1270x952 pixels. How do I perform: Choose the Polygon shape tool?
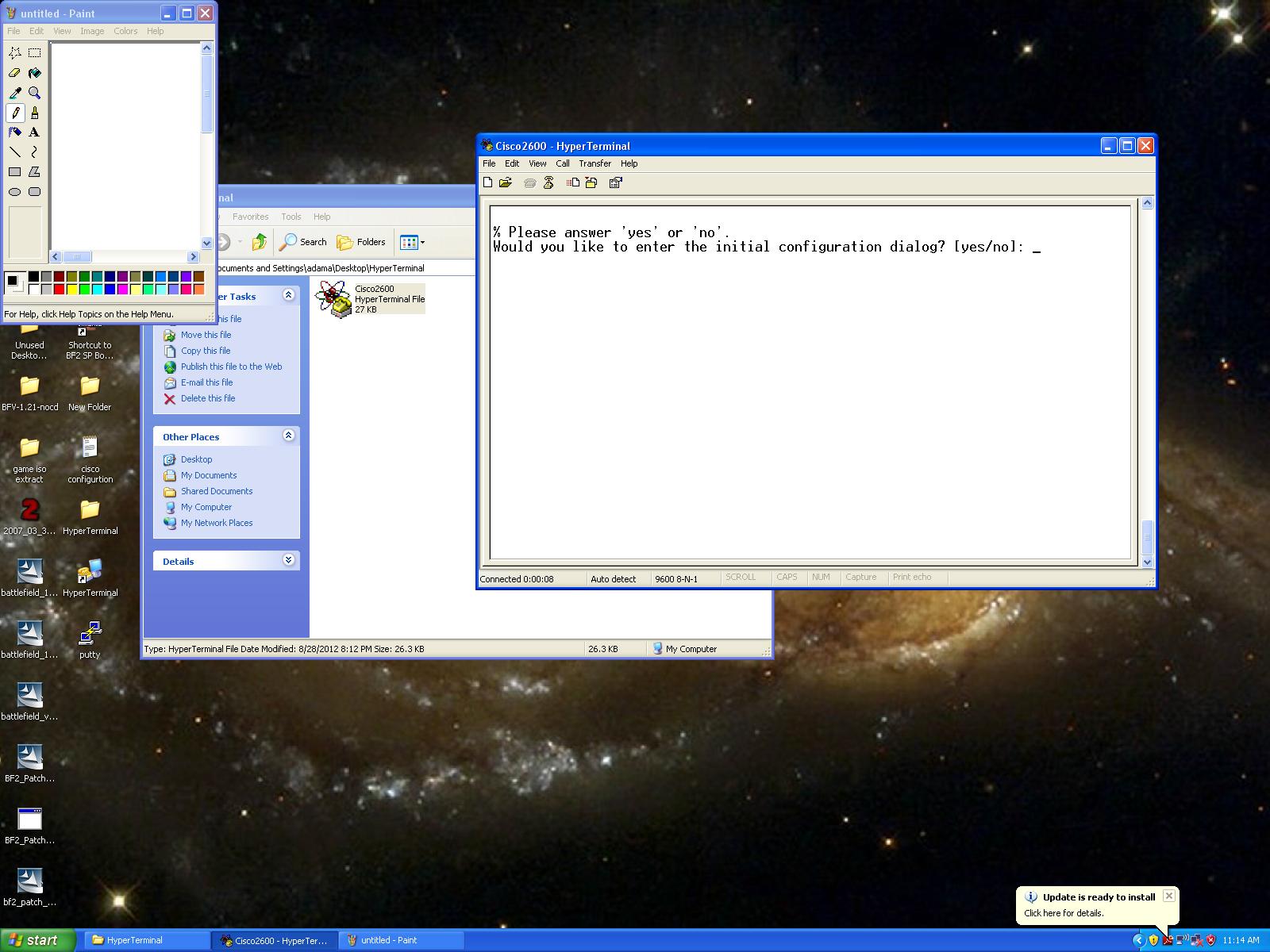35,172
